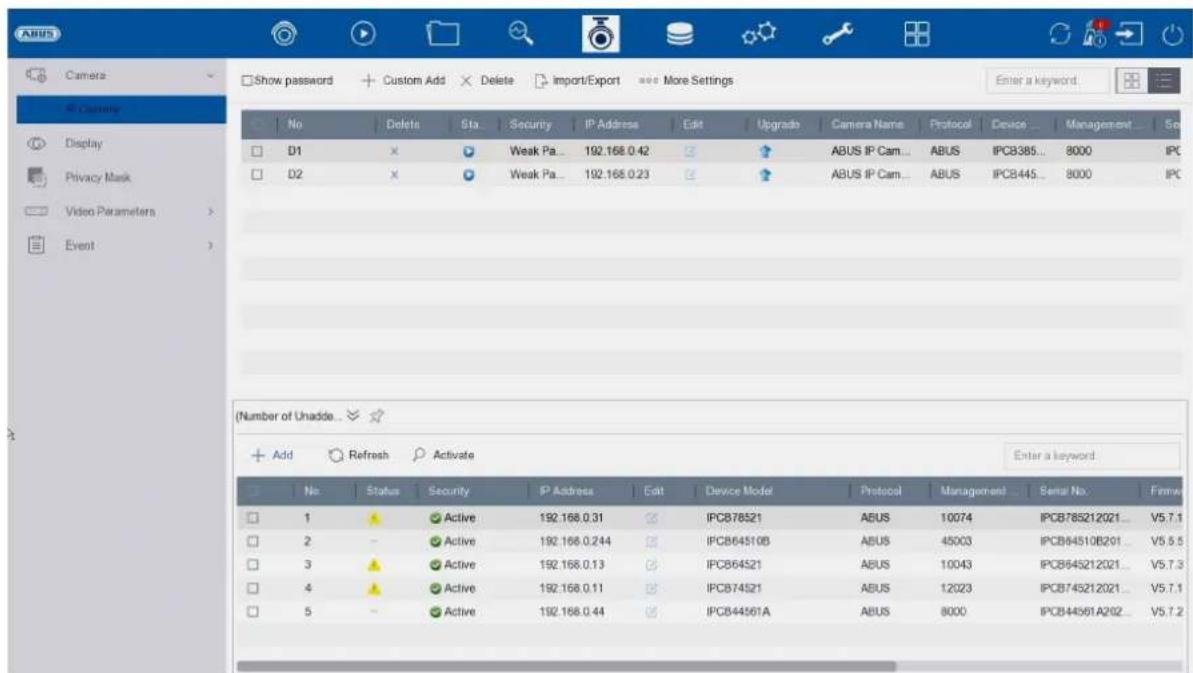Open the File Management folder icon
Screen dimensions: 1193x673
pos(442,34)
